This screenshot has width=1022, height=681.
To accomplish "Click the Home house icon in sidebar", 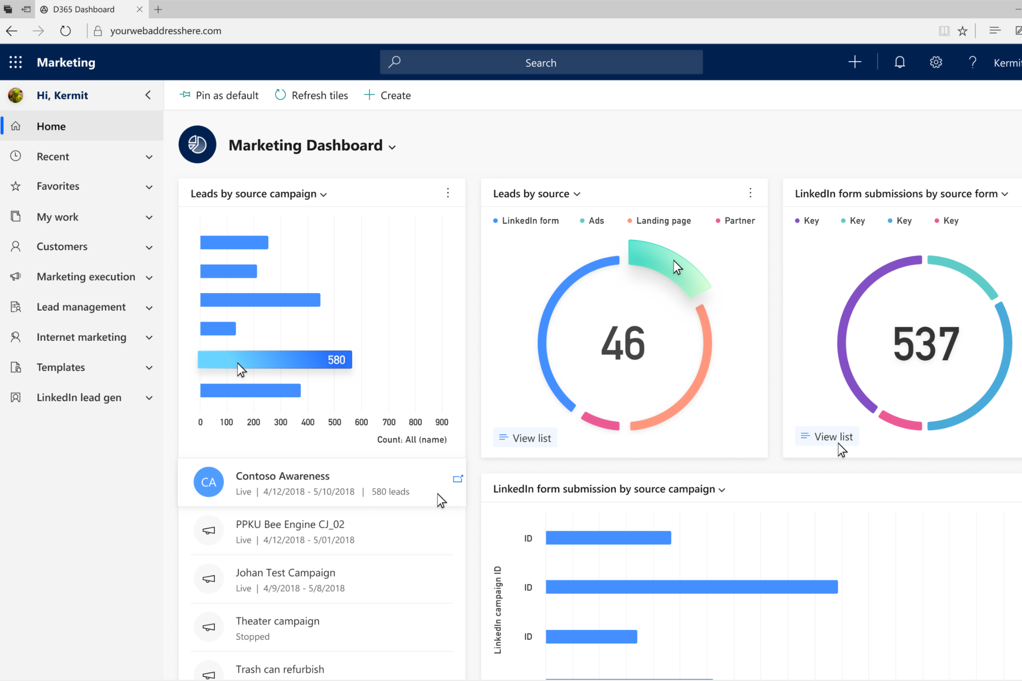I will pyautogui.click(x=16, y=126).
